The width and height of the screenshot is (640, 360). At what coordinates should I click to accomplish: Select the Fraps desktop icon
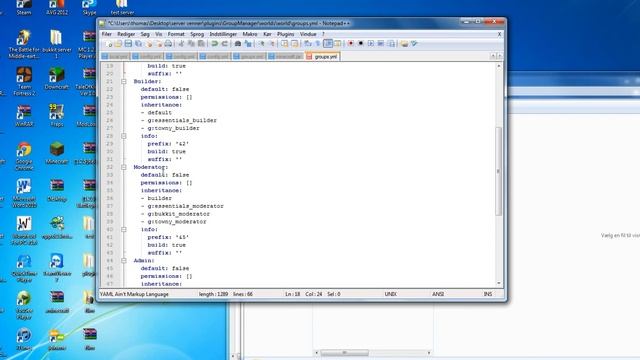(x=57, y=115)
